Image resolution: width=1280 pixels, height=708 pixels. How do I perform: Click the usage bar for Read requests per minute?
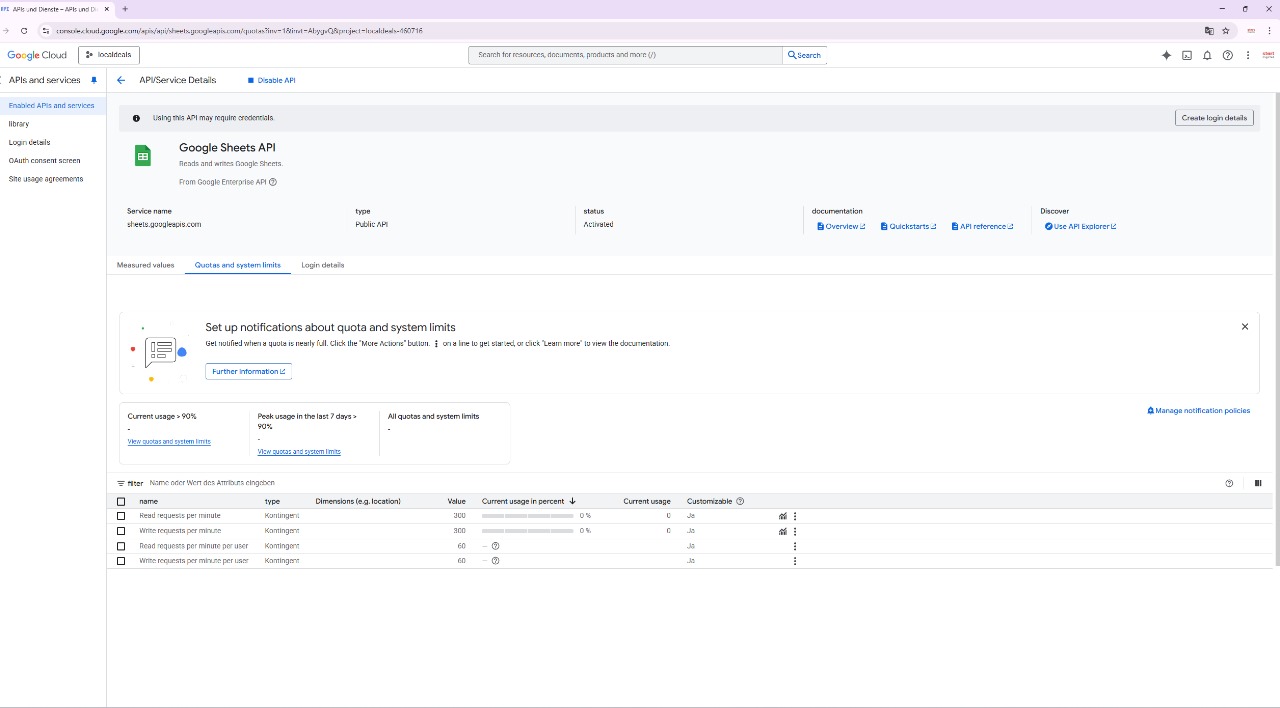click(x=528, y=516)
